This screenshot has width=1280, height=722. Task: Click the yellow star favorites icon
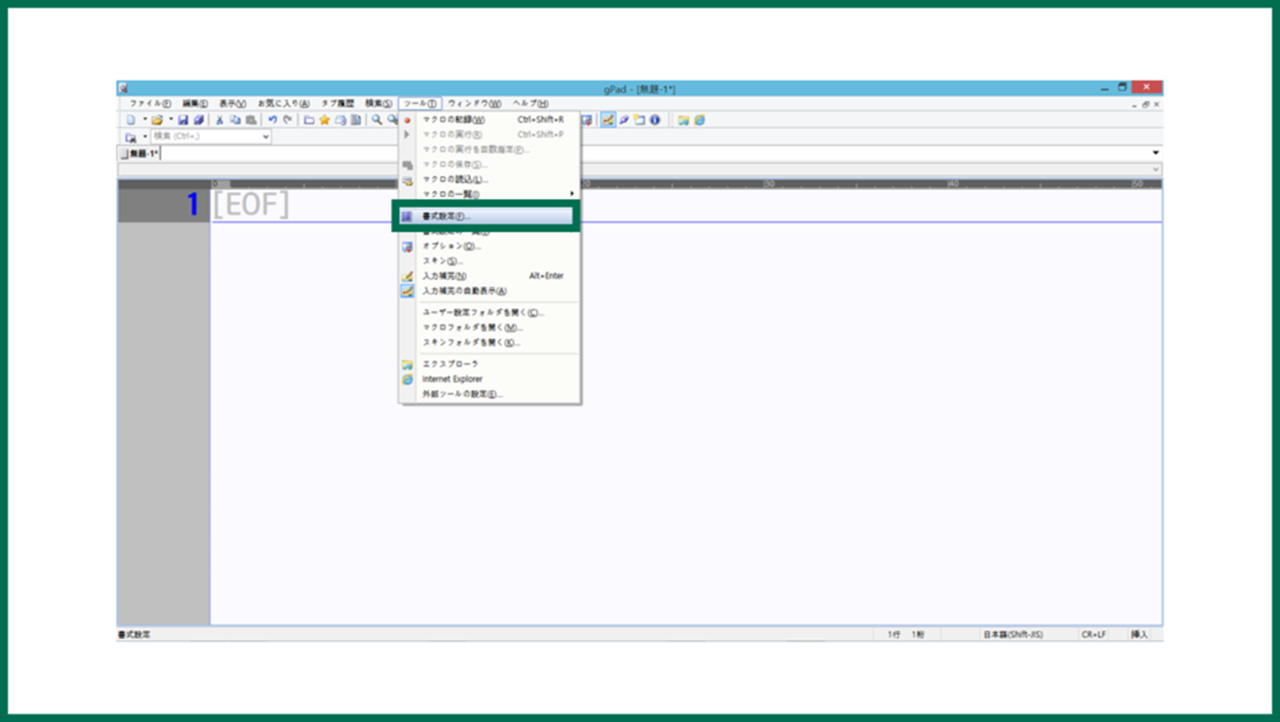(325, 120)
